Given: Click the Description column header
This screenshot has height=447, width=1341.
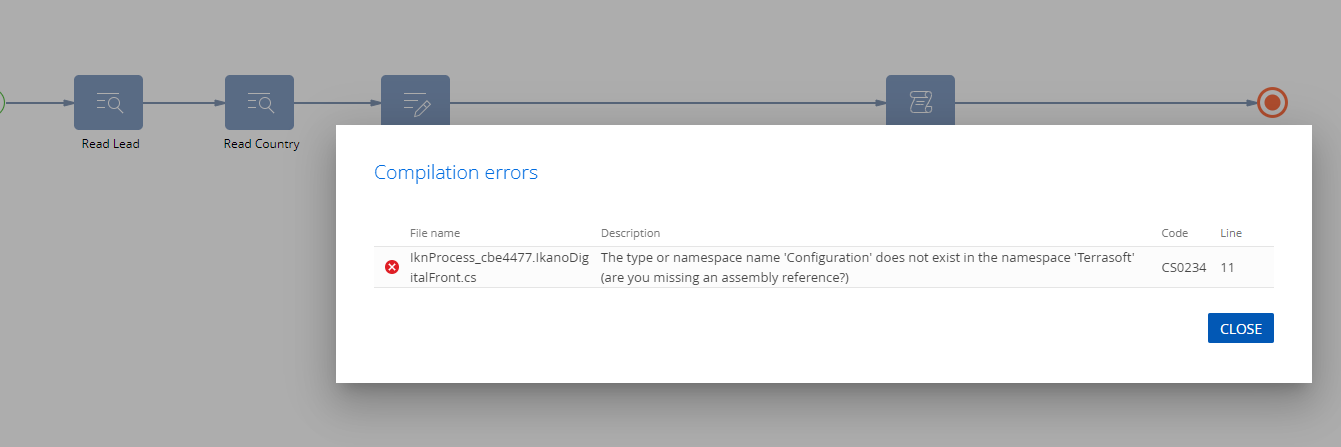Looking at the screenshot, I should (630, 233).
